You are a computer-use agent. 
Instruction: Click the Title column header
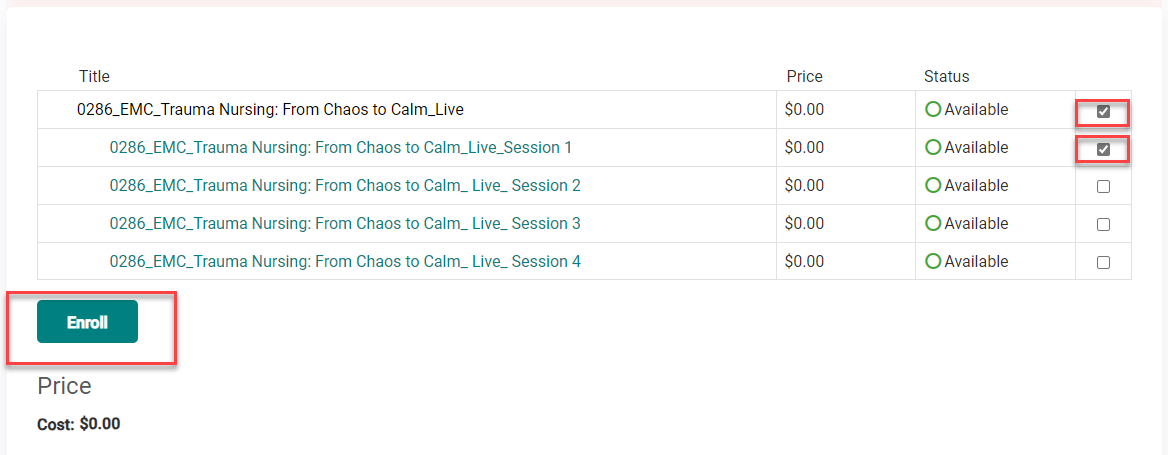(x=94, y=77)
